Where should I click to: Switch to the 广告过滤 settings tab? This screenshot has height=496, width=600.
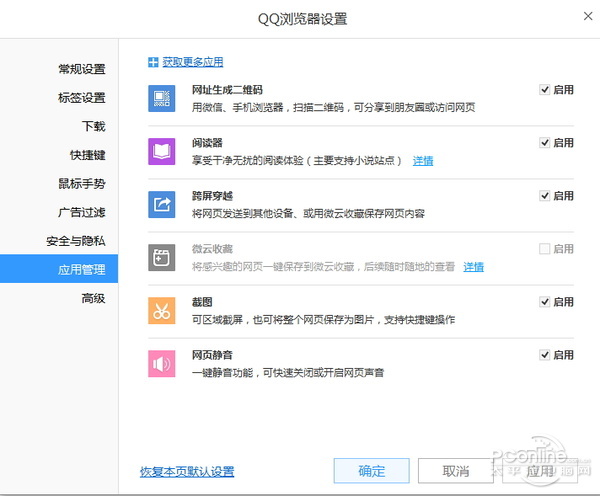tap(81, 212)
